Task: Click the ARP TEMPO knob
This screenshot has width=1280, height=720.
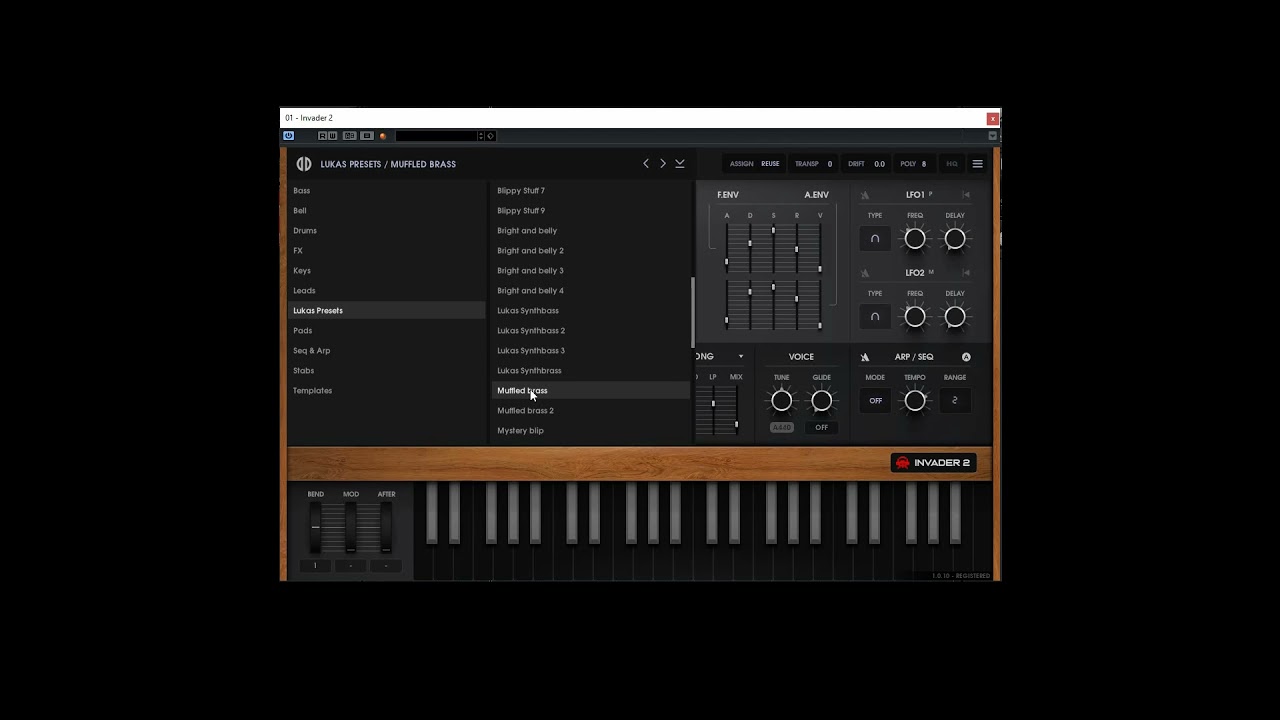Action: (x=915, y=401)
